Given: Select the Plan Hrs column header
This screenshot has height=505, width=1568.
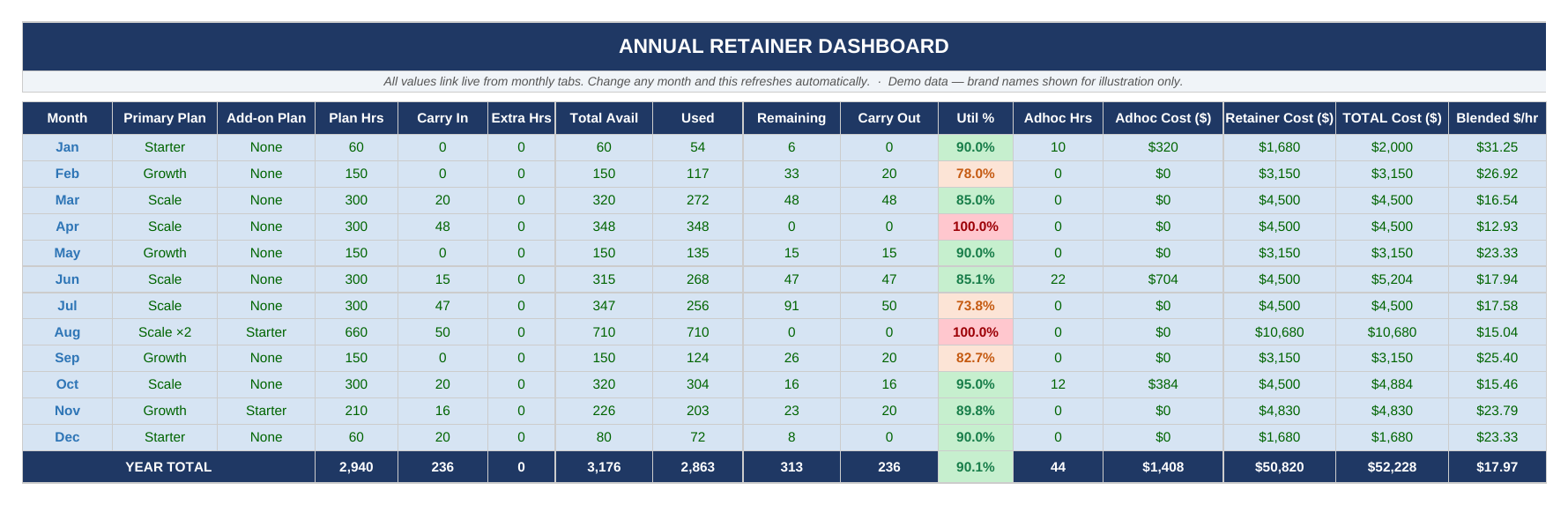Looking at the screenshot, I should point(356,118).
